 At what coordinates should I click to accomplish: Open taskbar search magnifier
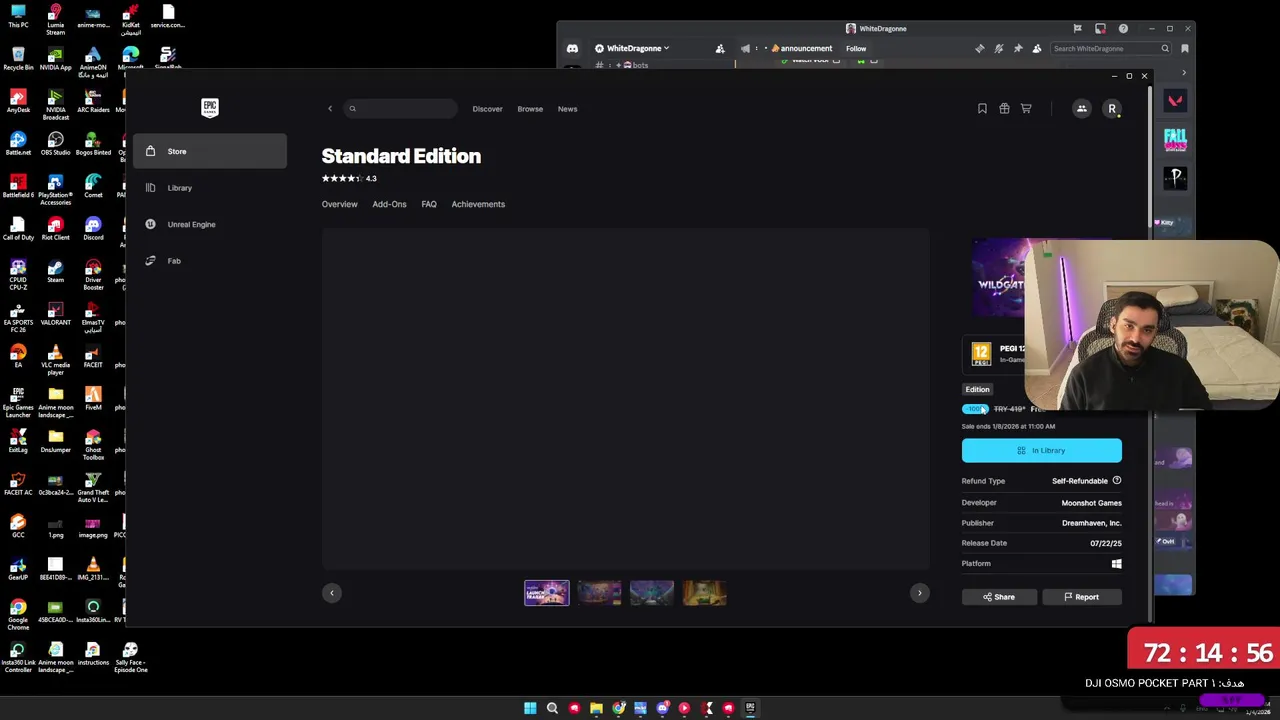552,708
